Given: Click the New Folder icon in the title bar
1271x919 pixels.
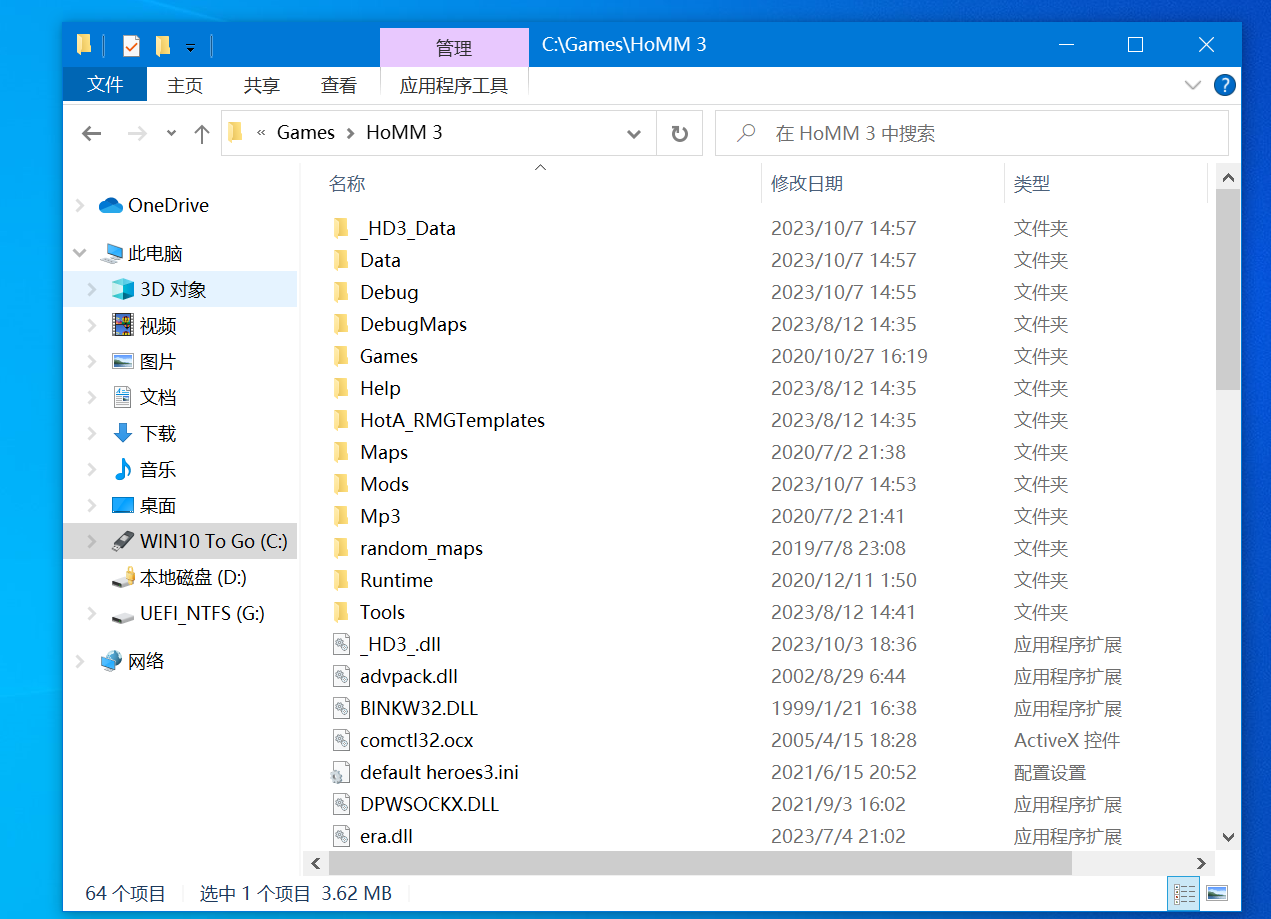Looking at the screenshot, I should 162,45.
